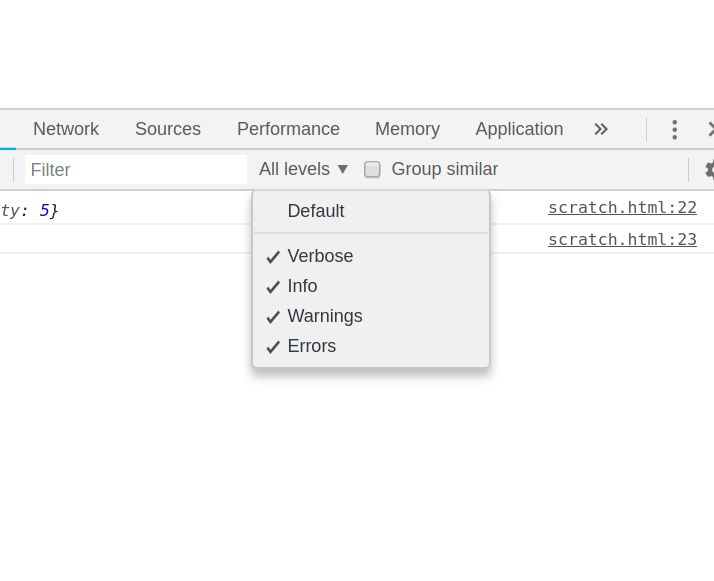The height and width of the screenshot is (581, 714).
Task: Go to the Memory tab
Action: click(407, 129)
